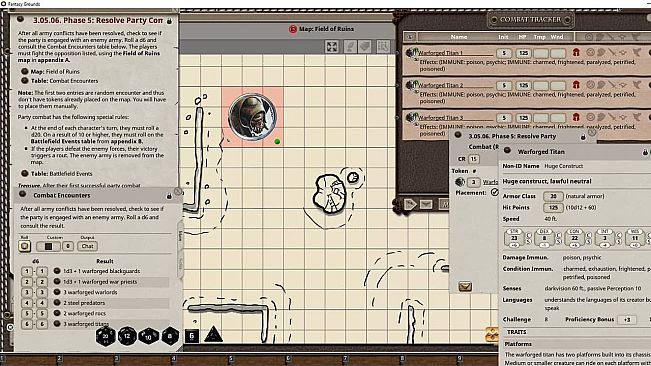Roll the DEX ability score 8
This screenshot has width=651, height=366.
tap(544, 238)
